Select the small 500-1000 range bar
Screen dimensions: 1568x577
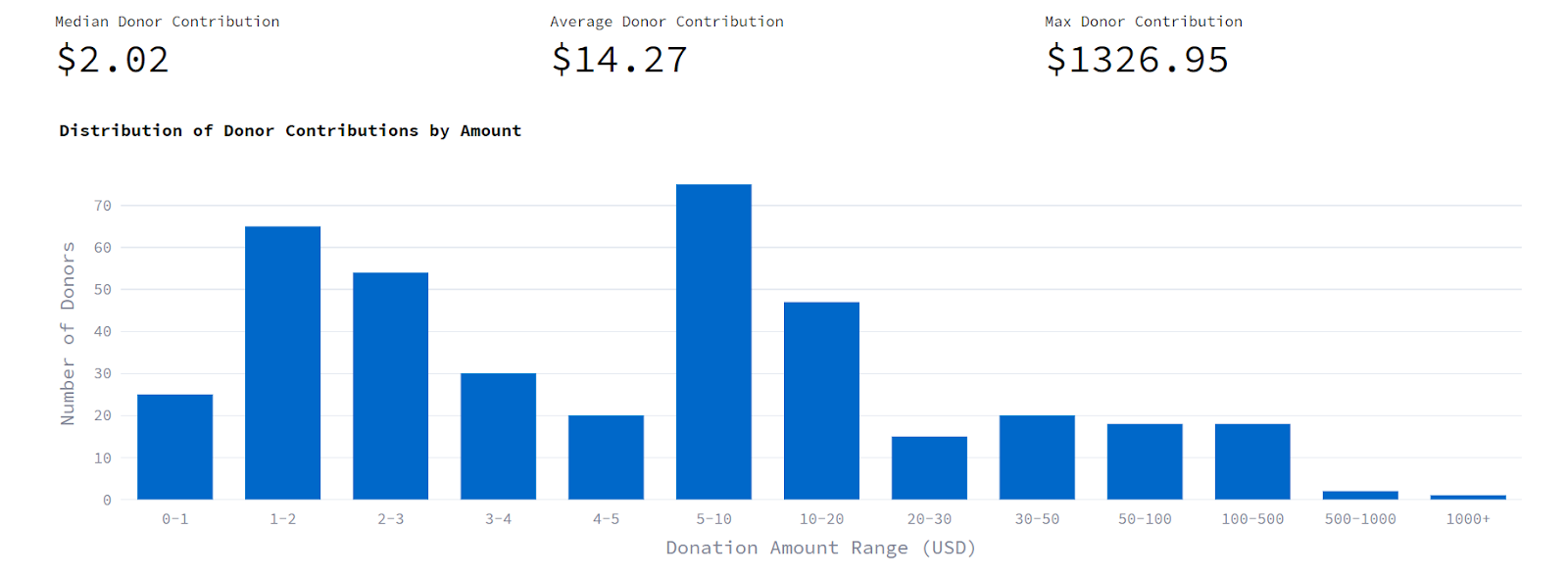1360,496
